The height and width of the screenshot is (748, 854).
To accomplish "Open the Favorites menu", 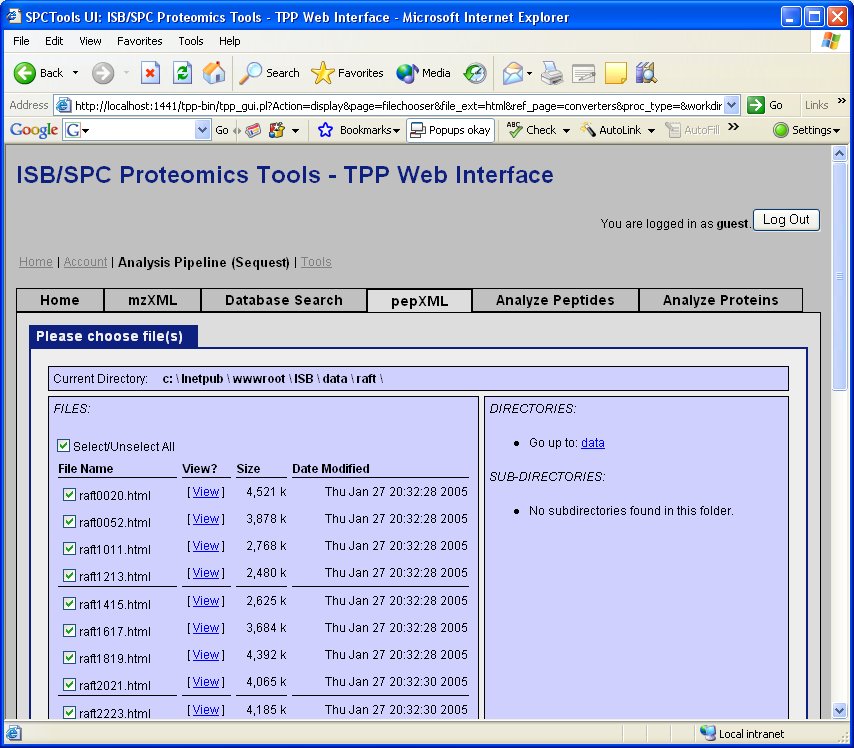I will 139,41.
